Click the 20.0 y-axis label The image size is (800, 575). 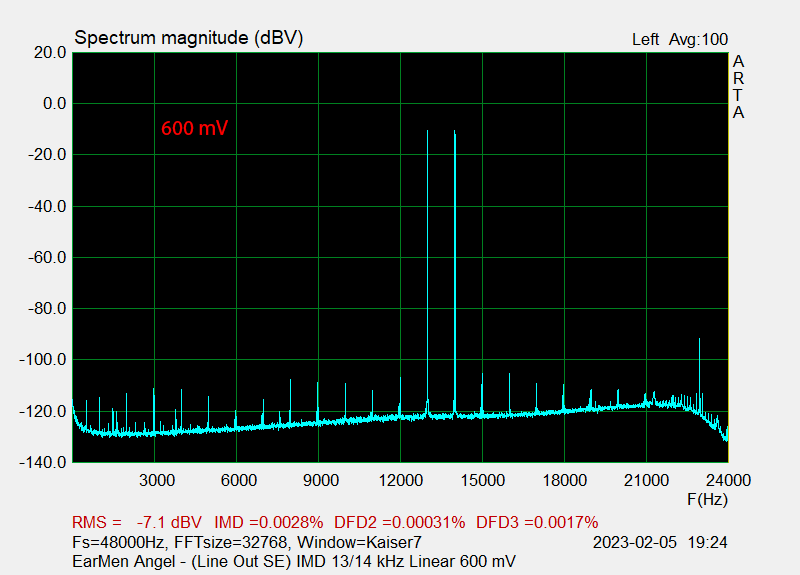(50, 53)
